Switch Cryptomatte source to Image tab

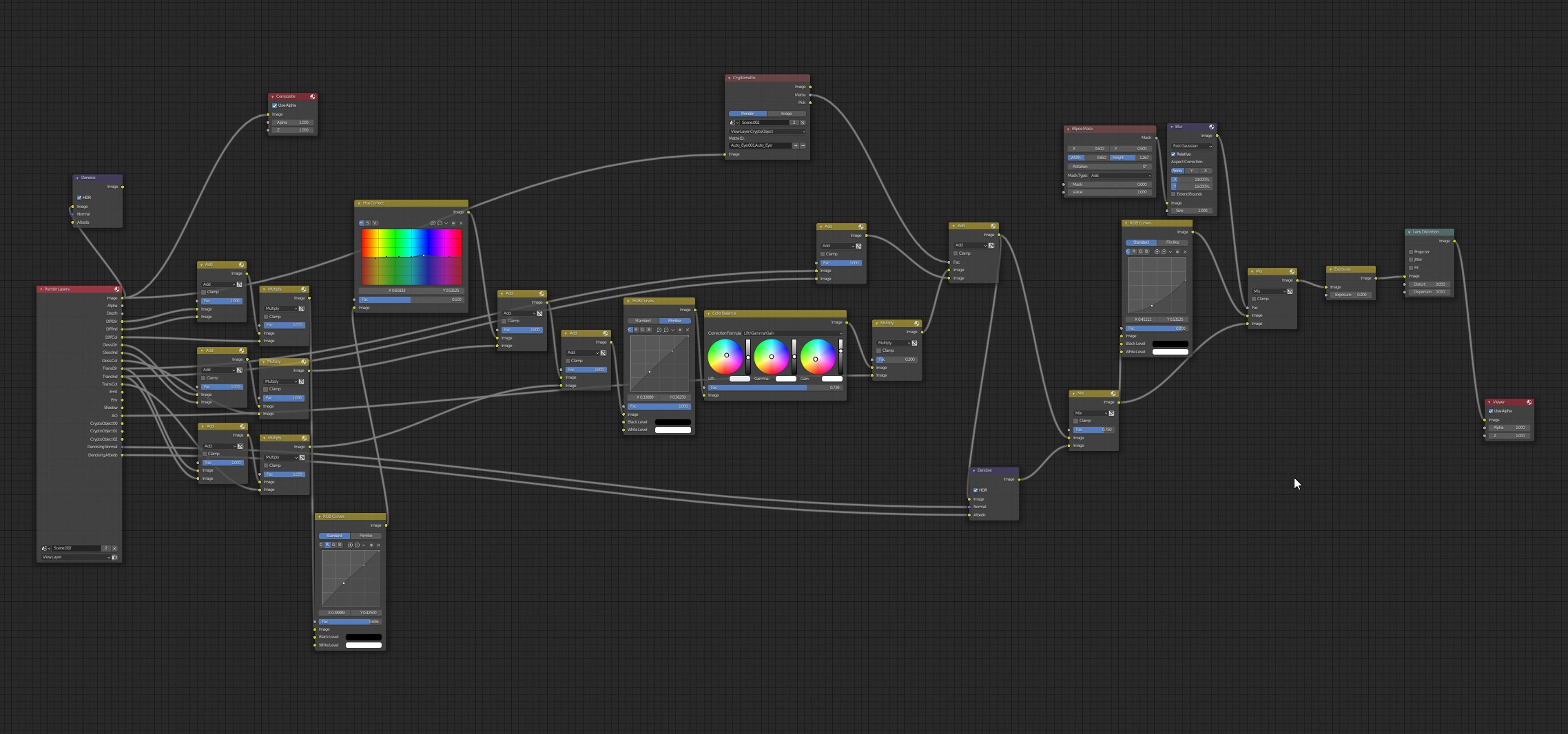[786, 114]
